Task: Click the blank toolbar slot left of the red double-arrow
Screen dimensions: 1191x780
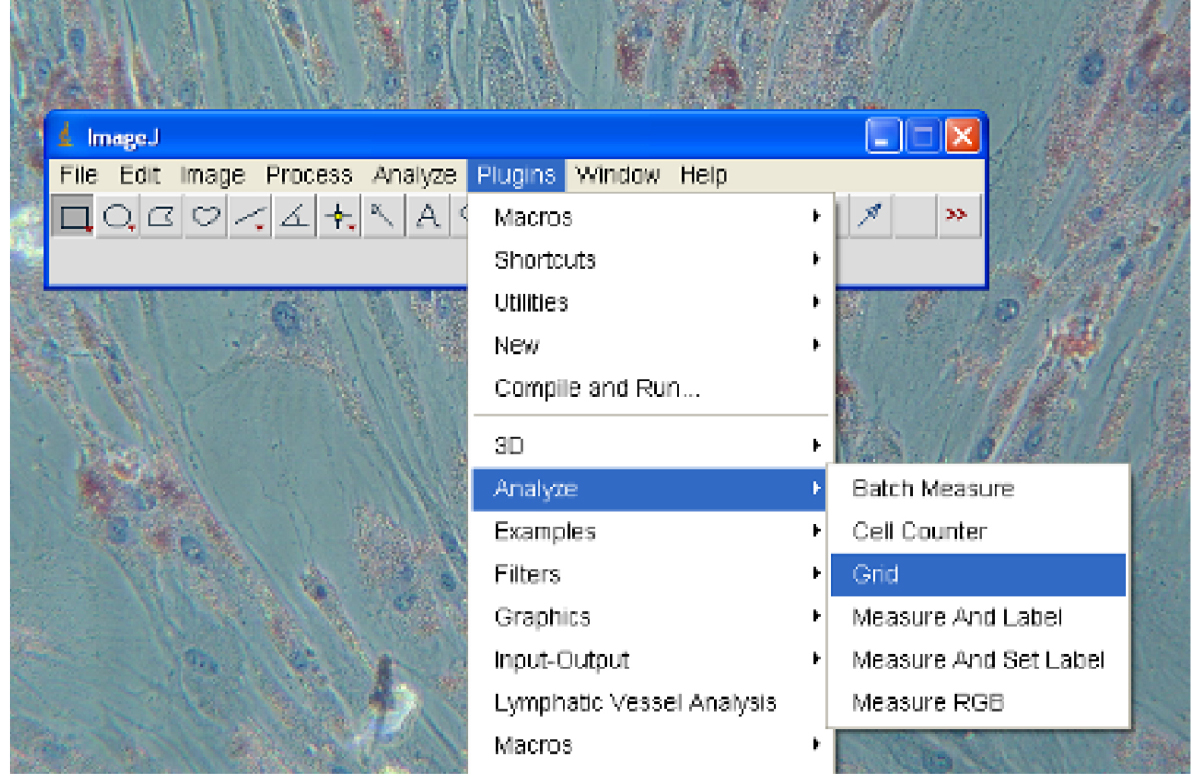Action: [915, 215]
